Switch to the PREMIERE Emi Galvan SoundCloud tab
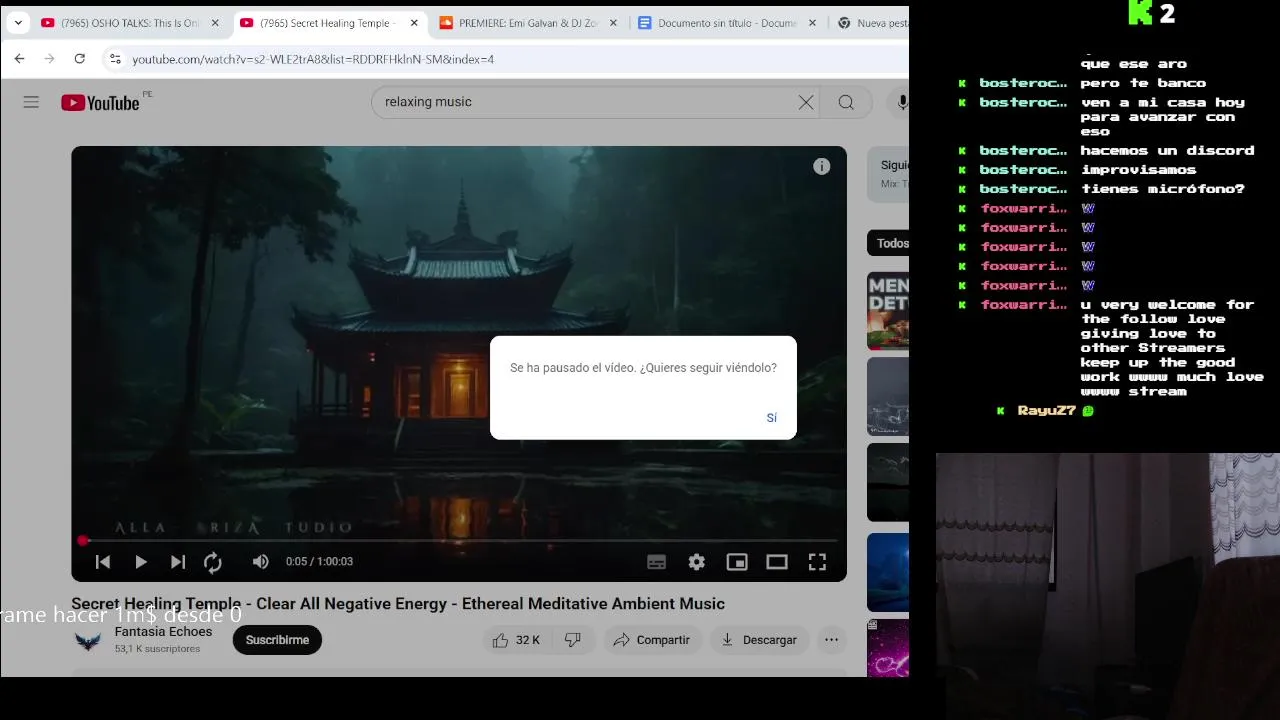 [528, 23]
